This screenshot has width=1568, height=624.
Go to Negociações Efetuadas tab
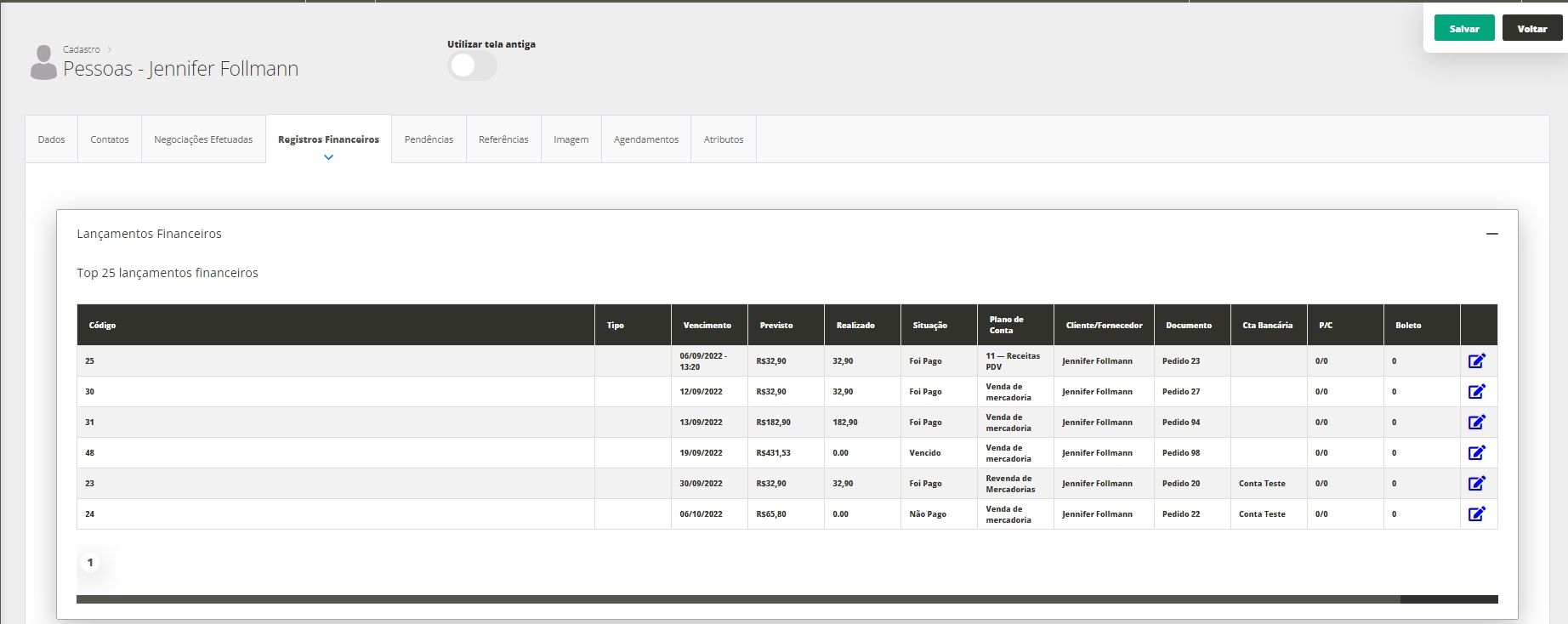[x=203, y=139]
